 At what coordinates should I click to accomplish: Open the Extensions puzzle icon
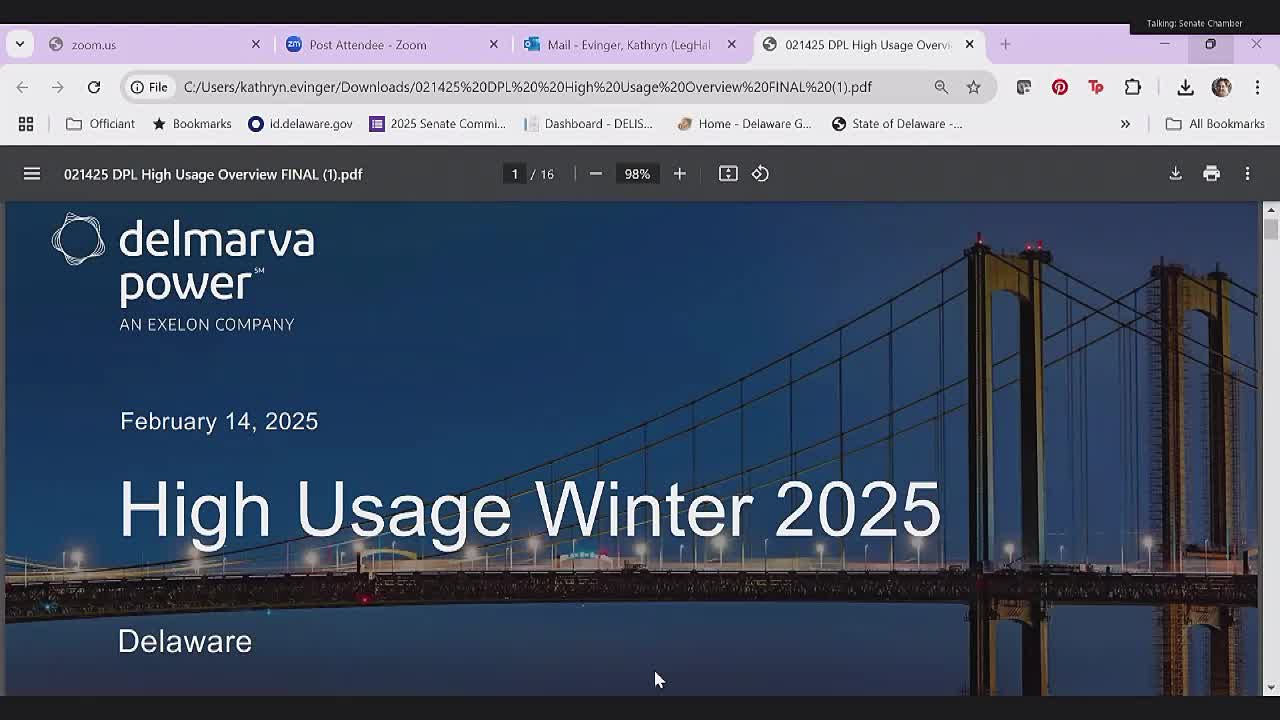click(x=1132, y=87)
